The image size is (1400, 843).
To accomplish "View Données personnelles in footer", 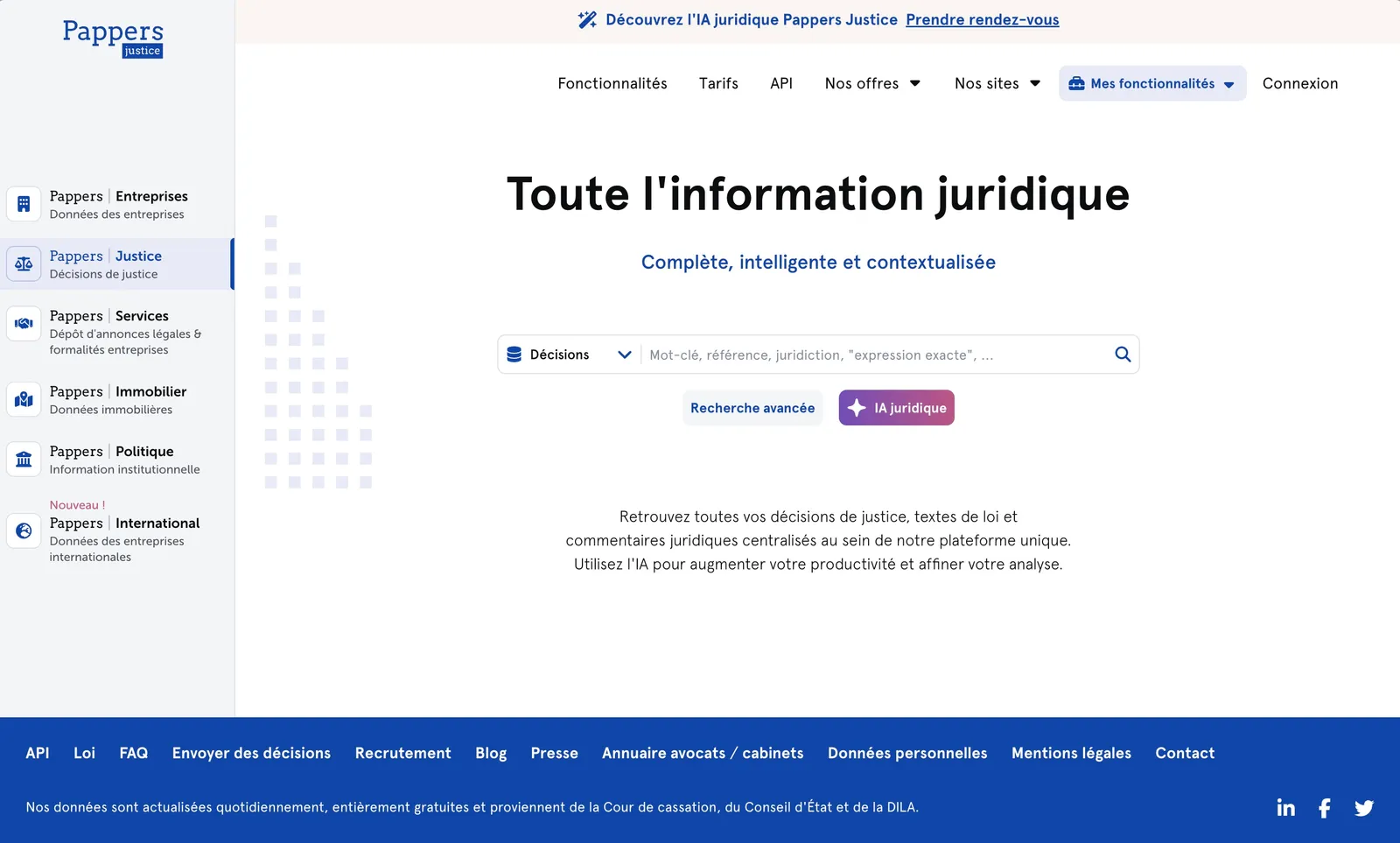I will tap(907, 753).
